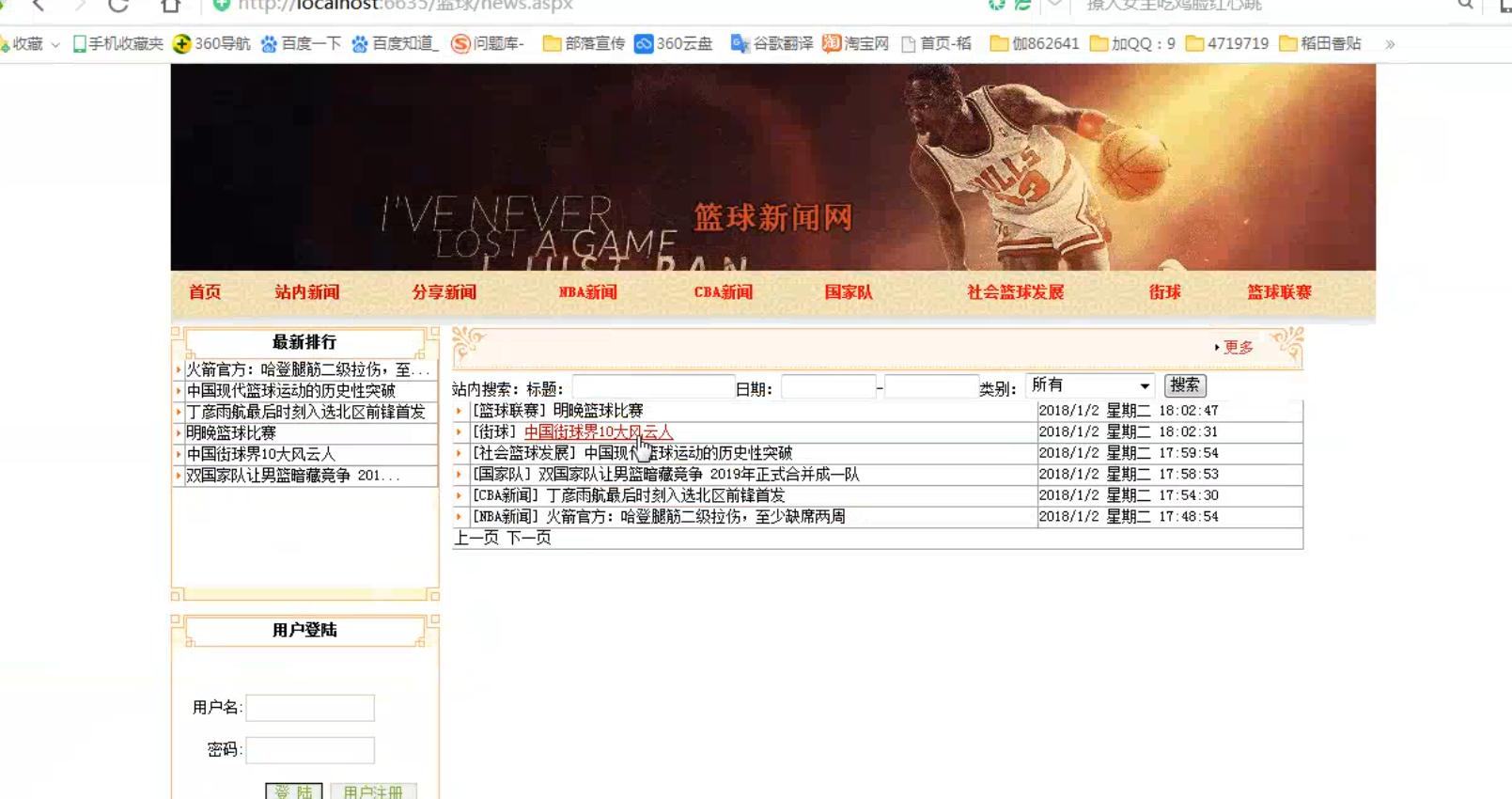Open 中国现代篮球运动的历史性突破 in the main list
The image size is (1512, 799).
pyautogui.click(x=689, y=453)
